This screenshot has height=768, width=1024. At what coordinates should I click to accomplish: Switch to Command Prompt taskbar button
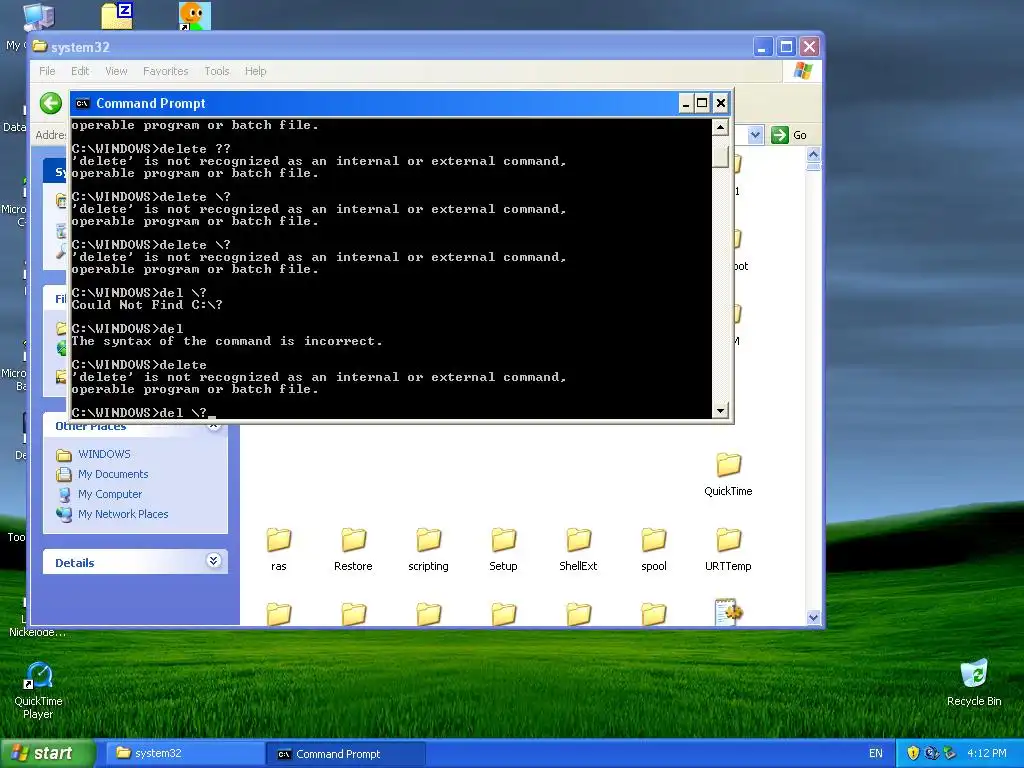(345, 754)
